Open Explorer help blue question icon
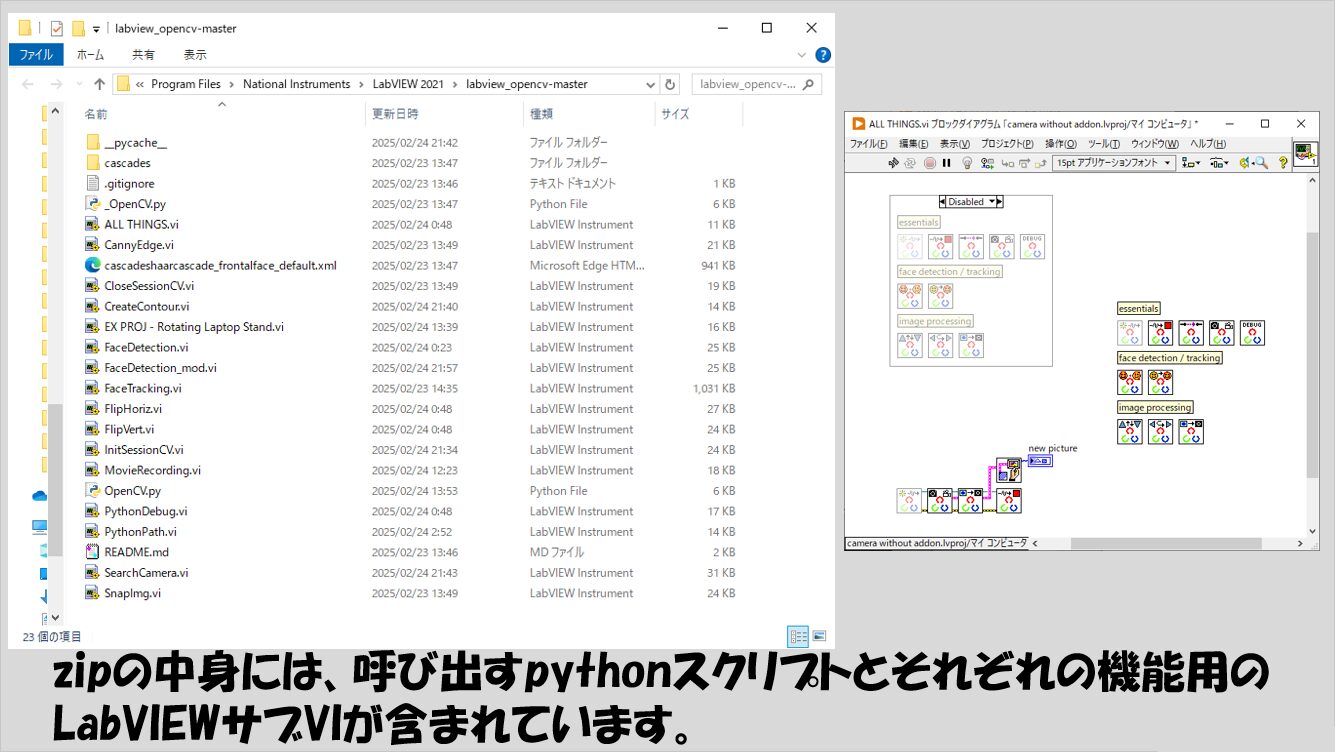Screen dimensions: 1335x752 (x=823, y=55)
